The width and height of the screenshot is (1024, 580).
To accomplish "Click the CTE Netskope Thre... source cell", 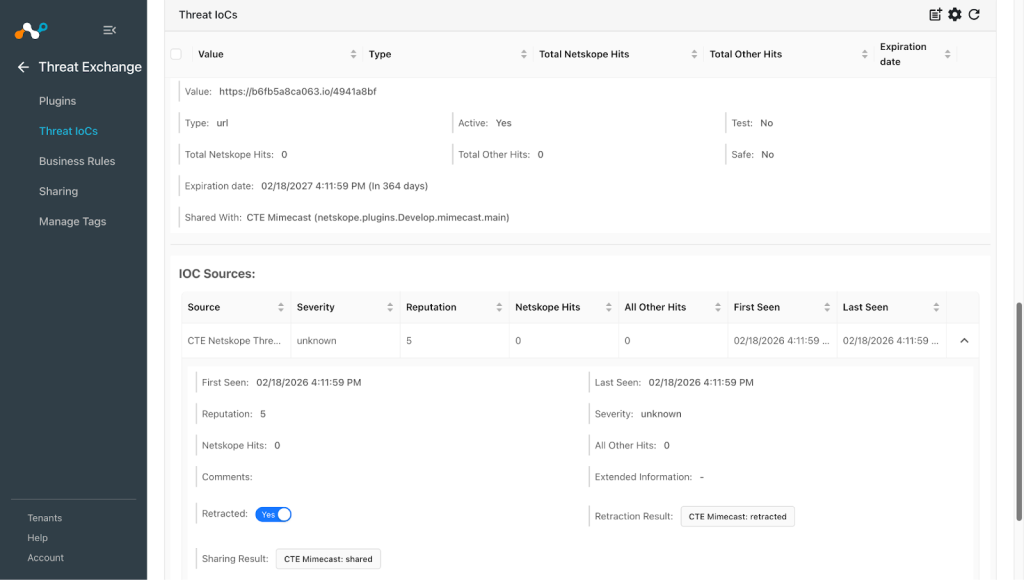I will click(234, 341).
